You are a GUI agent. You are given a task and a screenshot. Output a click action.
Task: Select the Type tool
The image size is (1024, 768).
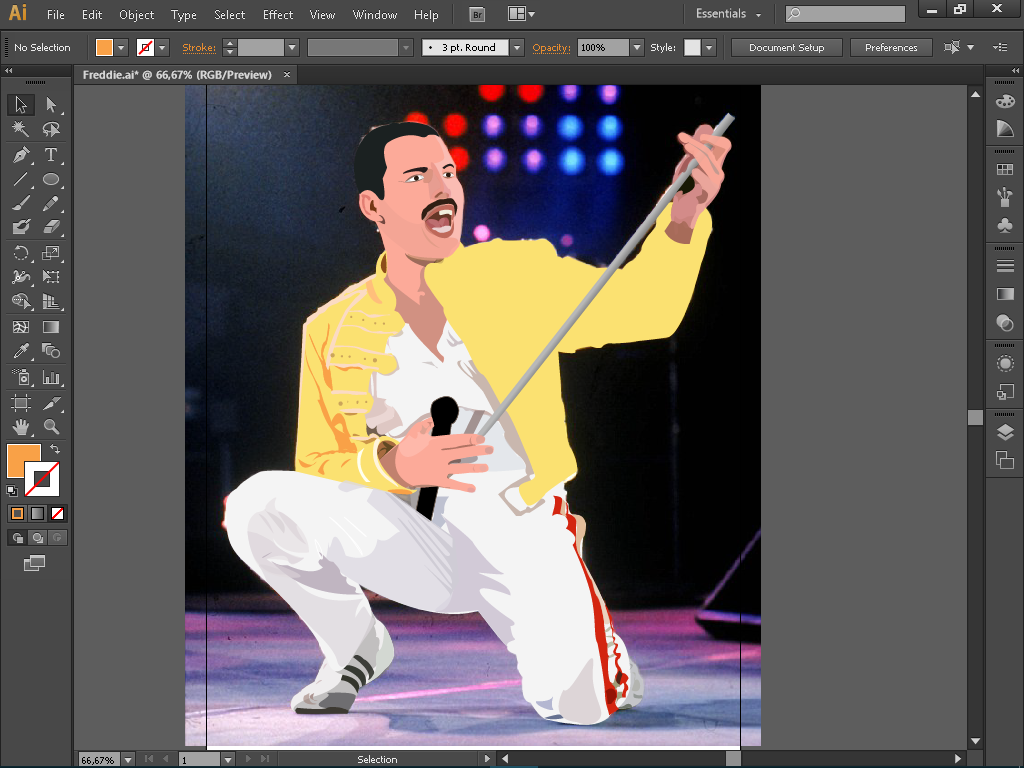pyautogui.click(x=51, y=155)
